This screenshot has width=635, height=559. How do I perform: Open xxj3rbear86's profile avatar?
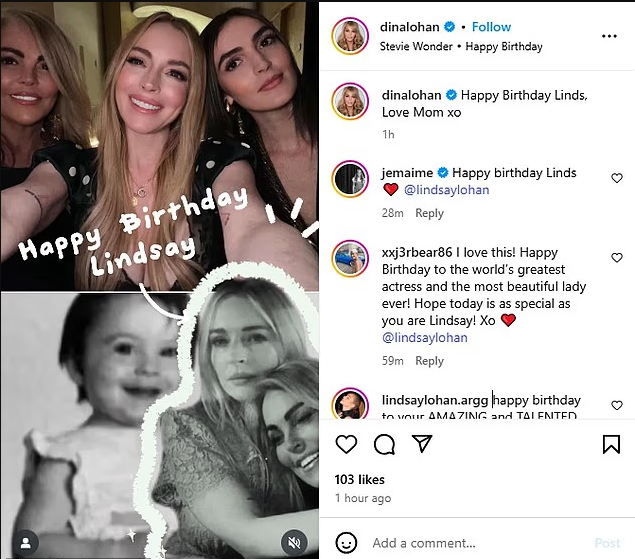click(x=351, y=258)
